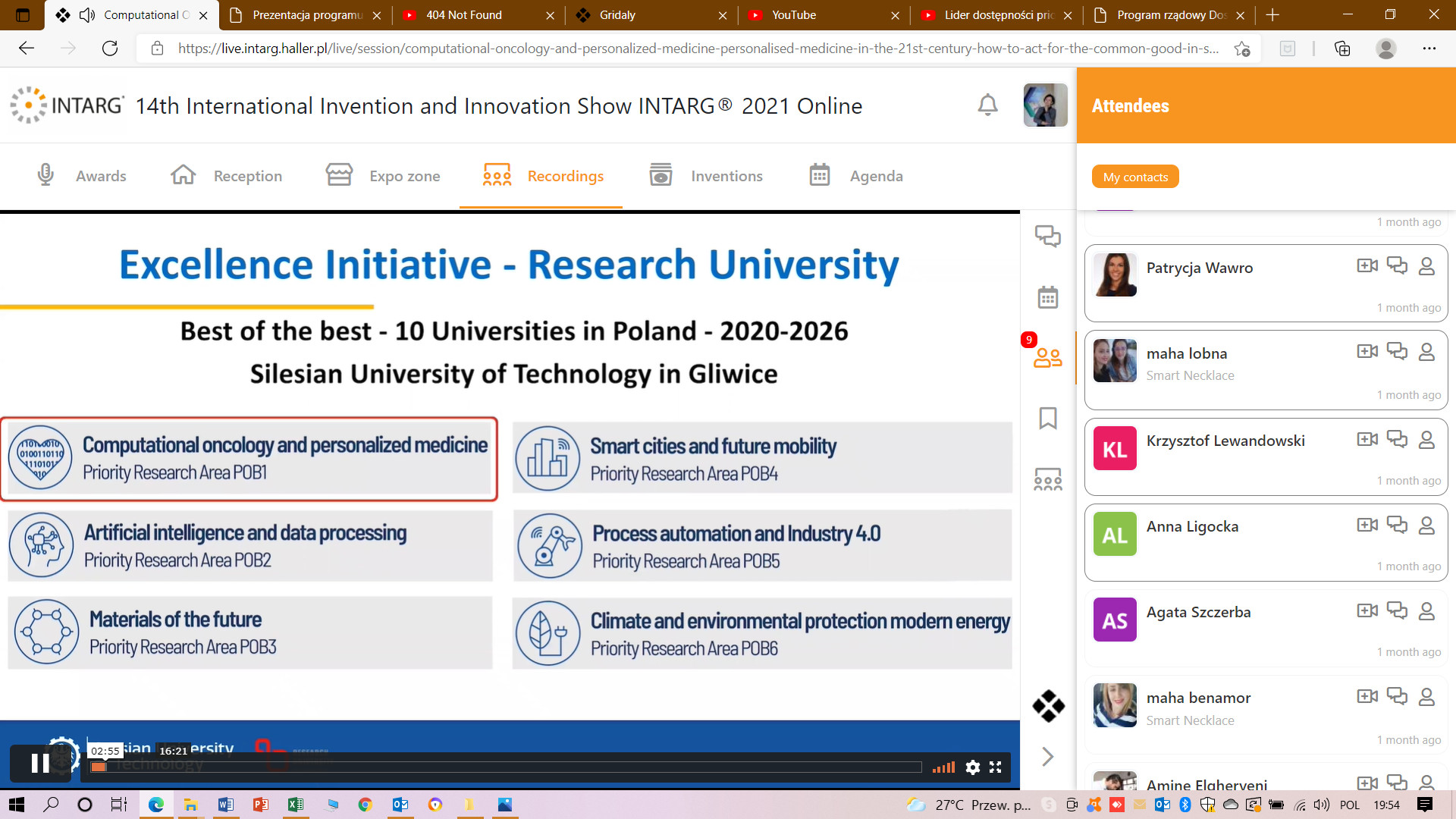Click the Gridaly logo icon in sidebar

click(1048, 706)
